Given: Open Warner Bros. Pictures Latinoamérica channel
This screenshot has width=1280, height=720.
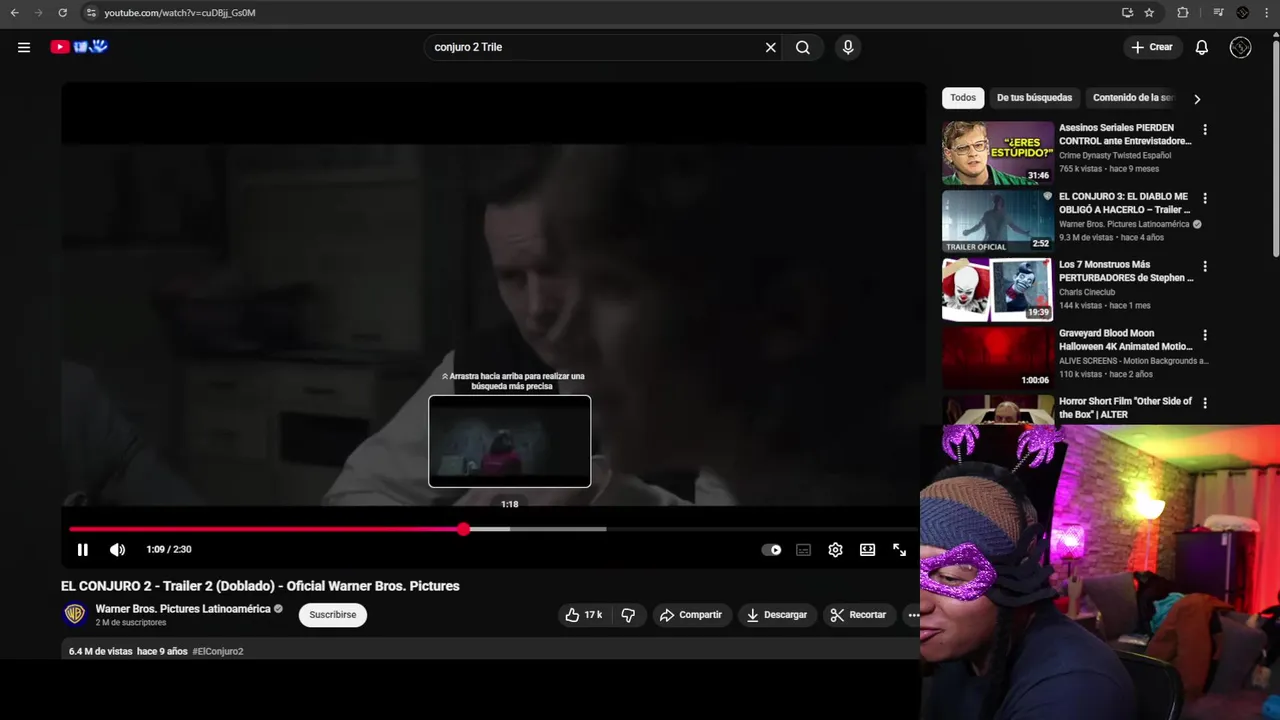Looking at the screenshot, I should (x=183, y=609).
